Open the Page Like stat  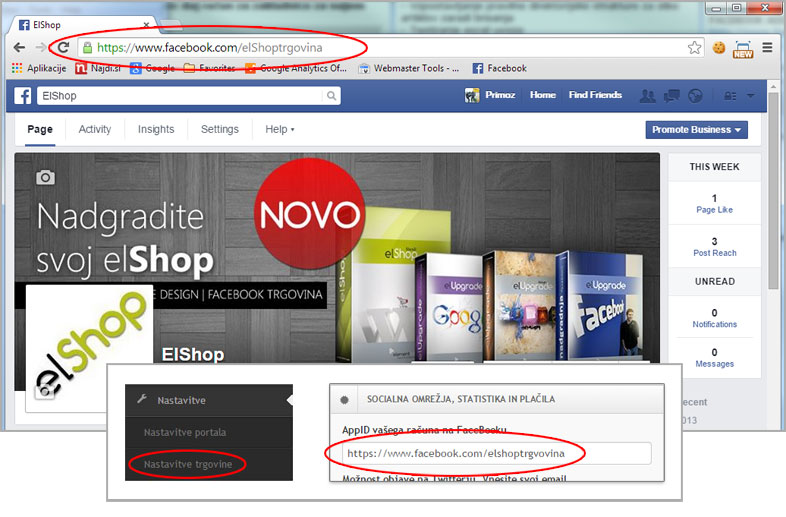pos(714,204)
